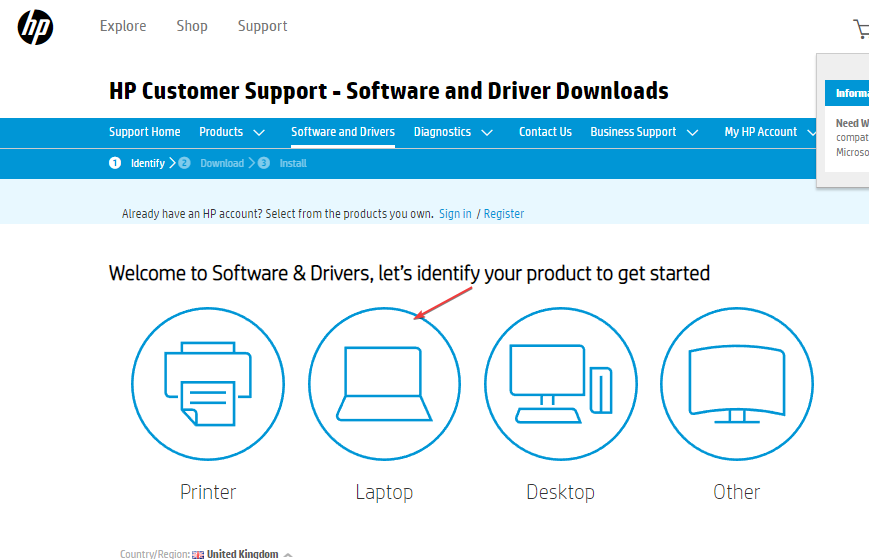The width and height of the screenshot is (869, 559).
Task: Click the Laptop label text
Action: [x=384, y=492]
